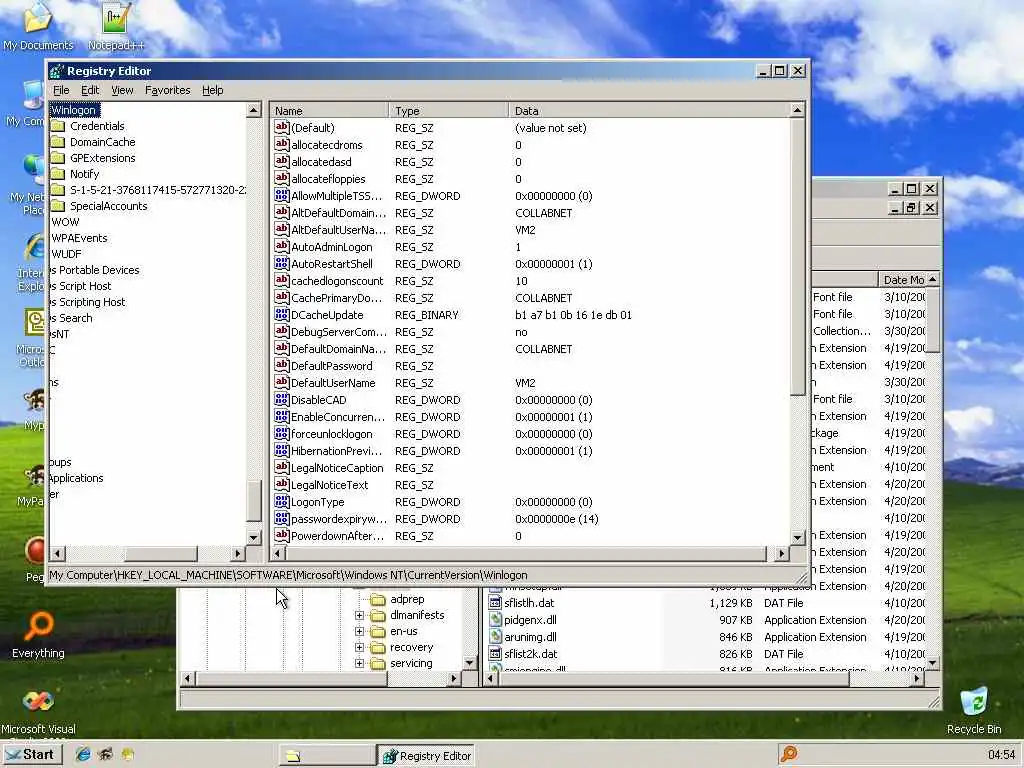Select the pidgenx.dll file icon in Explorer
Viewport: 1024px width, 768px height.
tap(495, 620)
